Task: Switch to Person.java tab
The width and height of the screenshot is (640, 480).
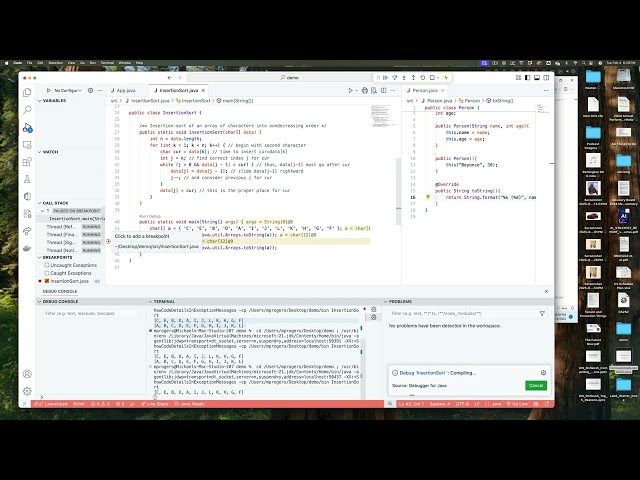Action: coord(425,90)
